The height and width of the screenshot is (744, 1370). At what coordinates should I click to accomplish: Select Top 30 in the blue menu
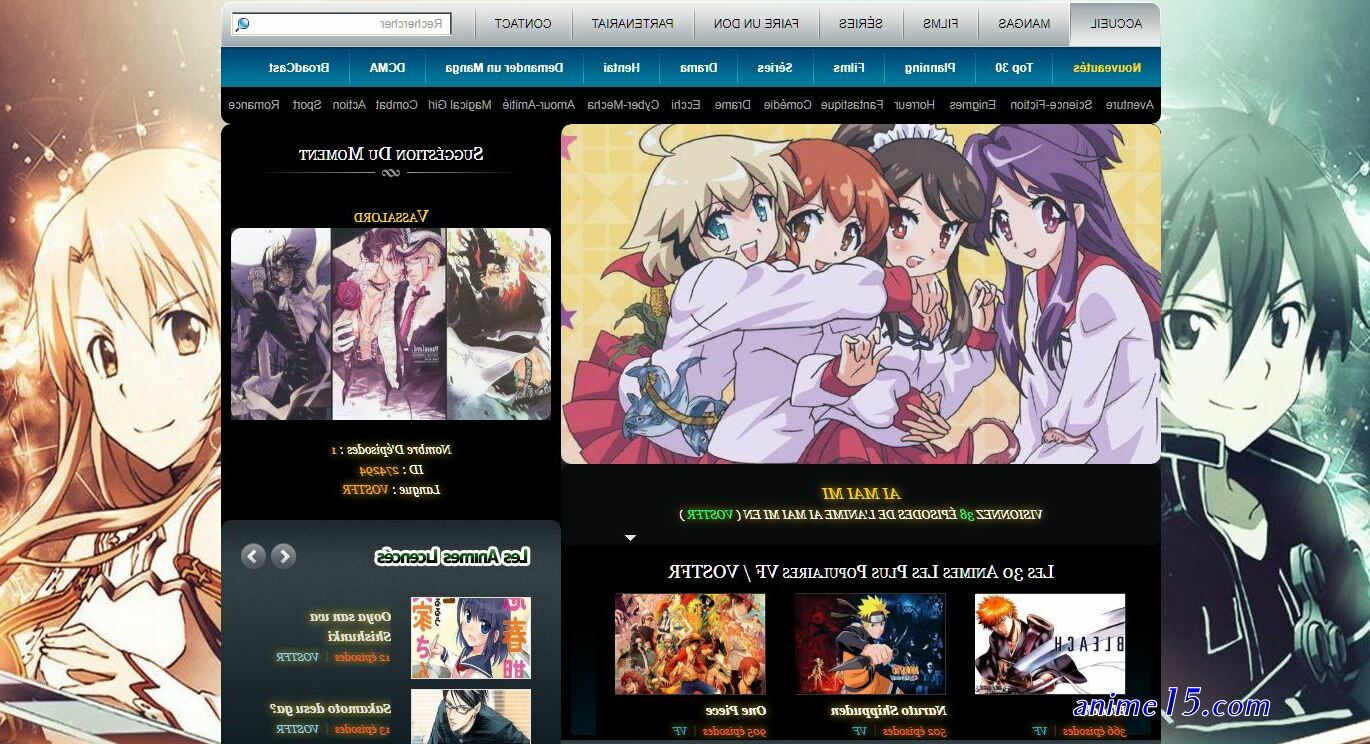pos(1014,68)
